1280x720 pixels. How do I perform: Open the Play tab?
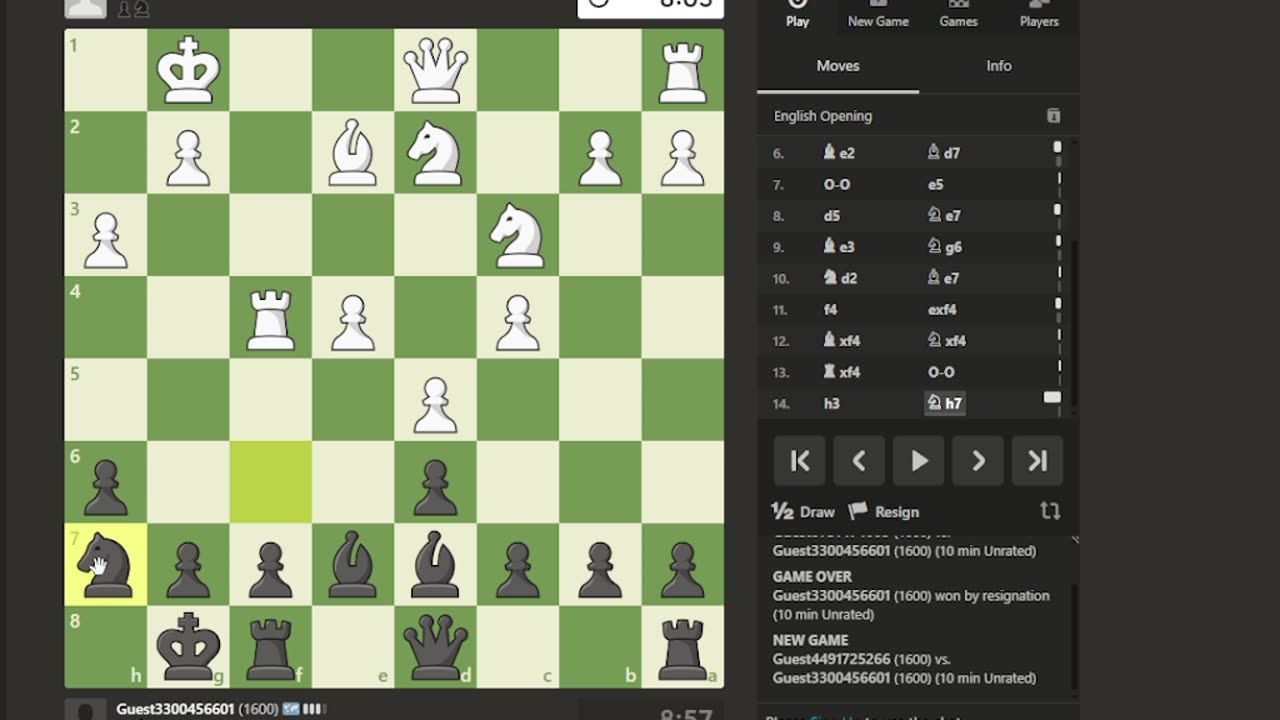[x=797, y=15]
